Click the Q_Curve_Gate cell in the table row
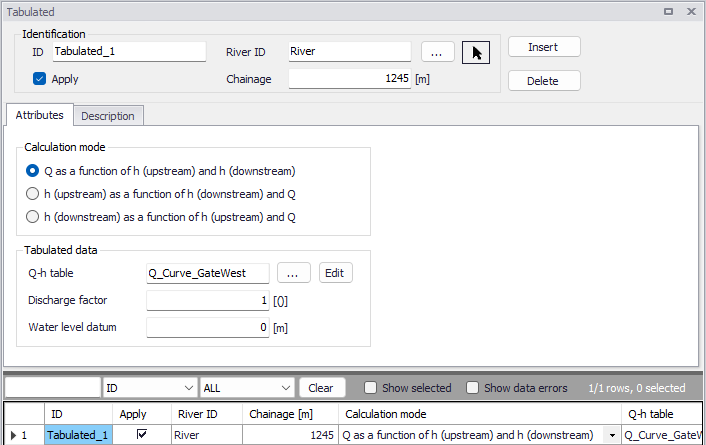Screen dimensions: 706x445 coord(662,435)
